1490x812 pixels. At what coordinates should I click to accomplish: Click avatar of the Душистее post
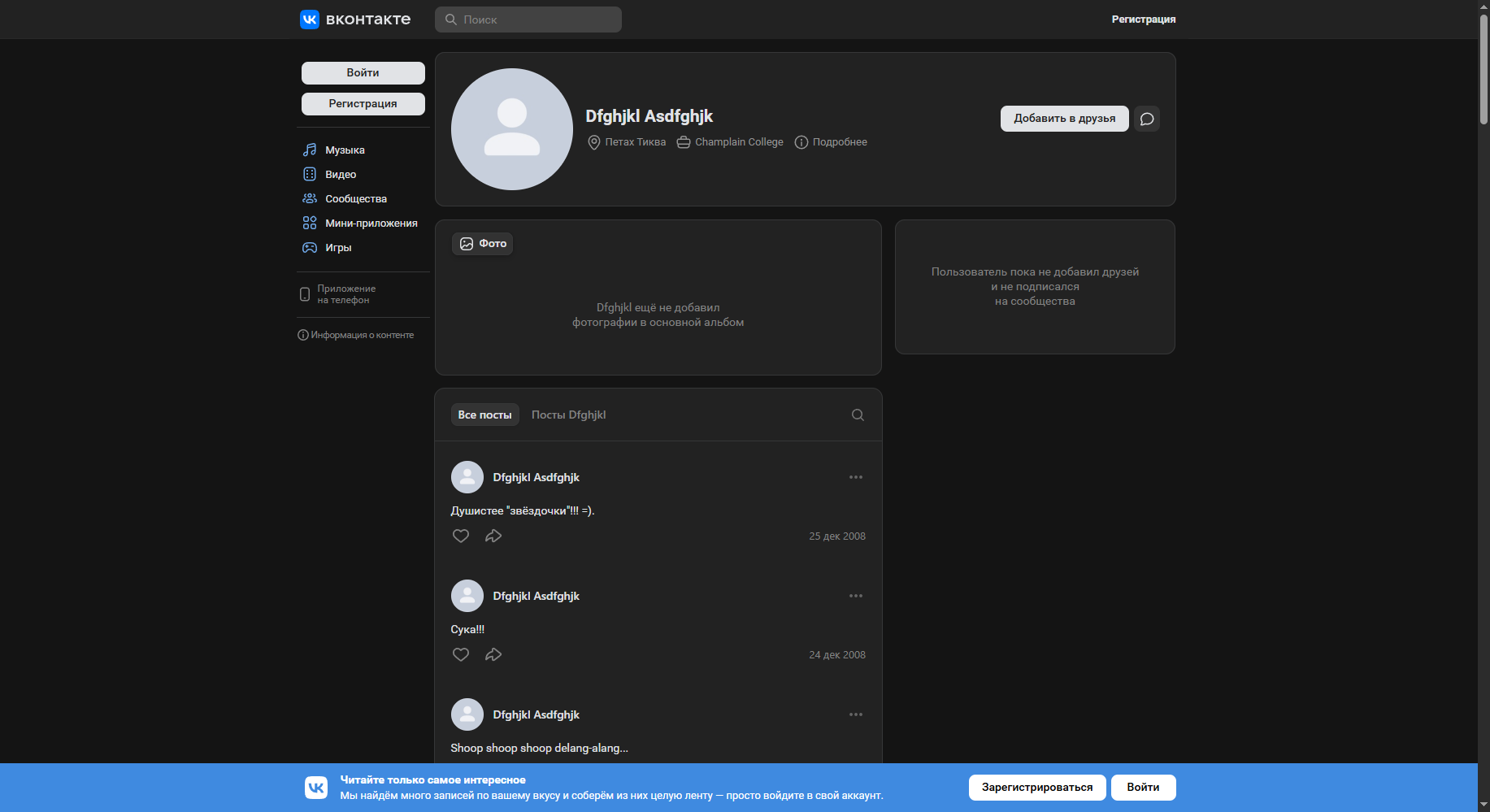(467, 477)
